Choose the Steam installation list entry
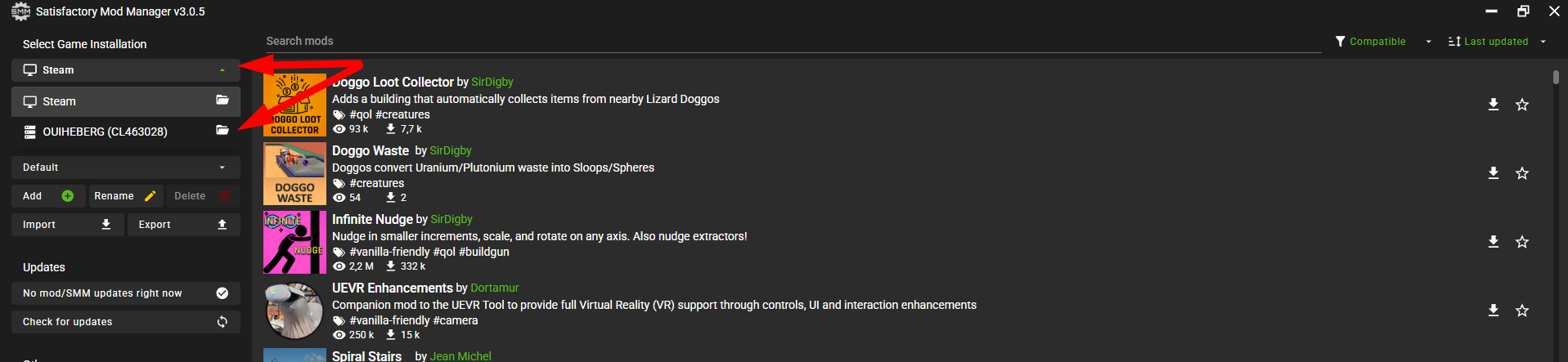 (59, 101)
